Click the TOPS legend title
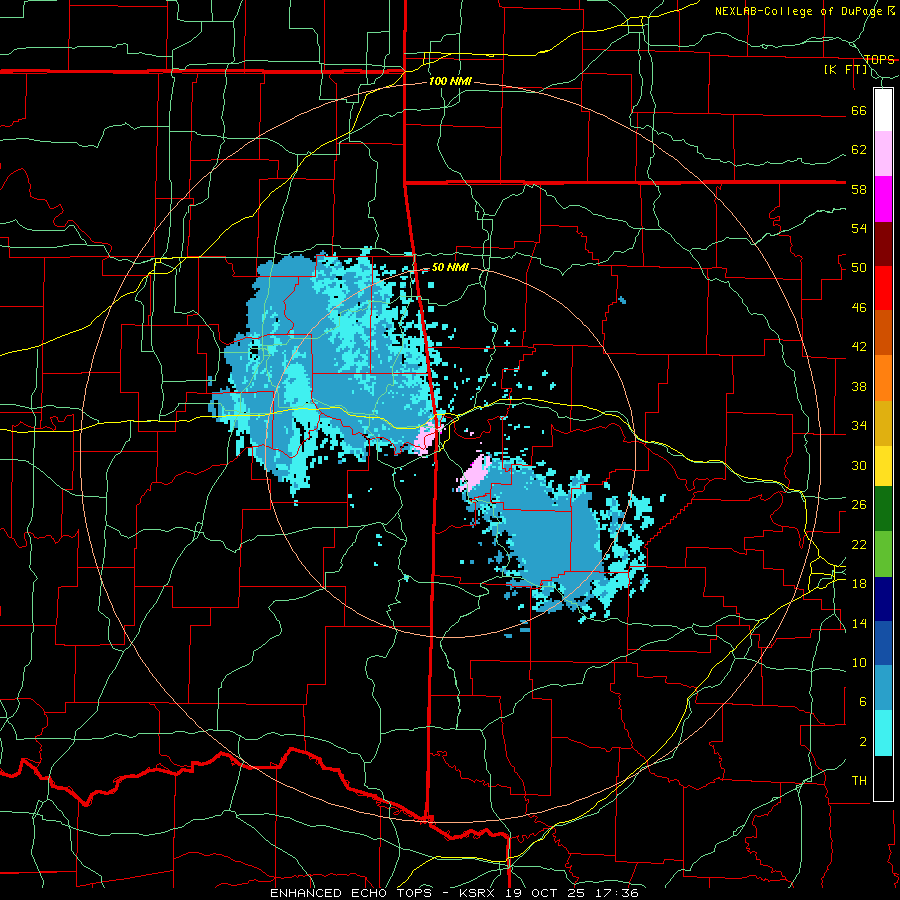This screenshot has height=900, width=900. [879, 59]
